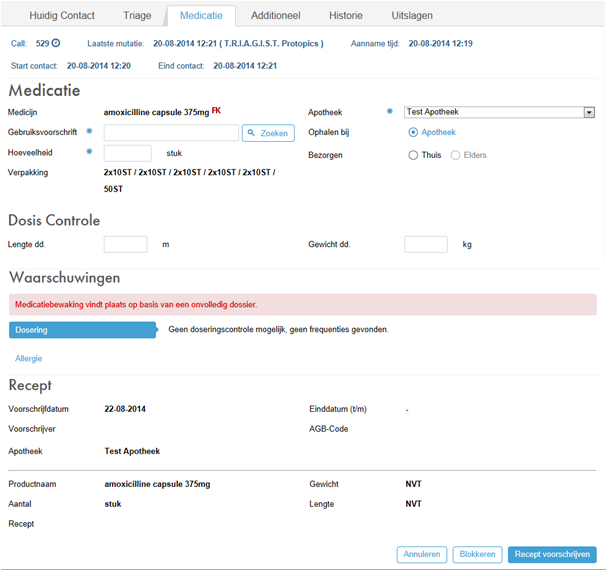Click the Gewicht dd. input field

pos(426,244)
